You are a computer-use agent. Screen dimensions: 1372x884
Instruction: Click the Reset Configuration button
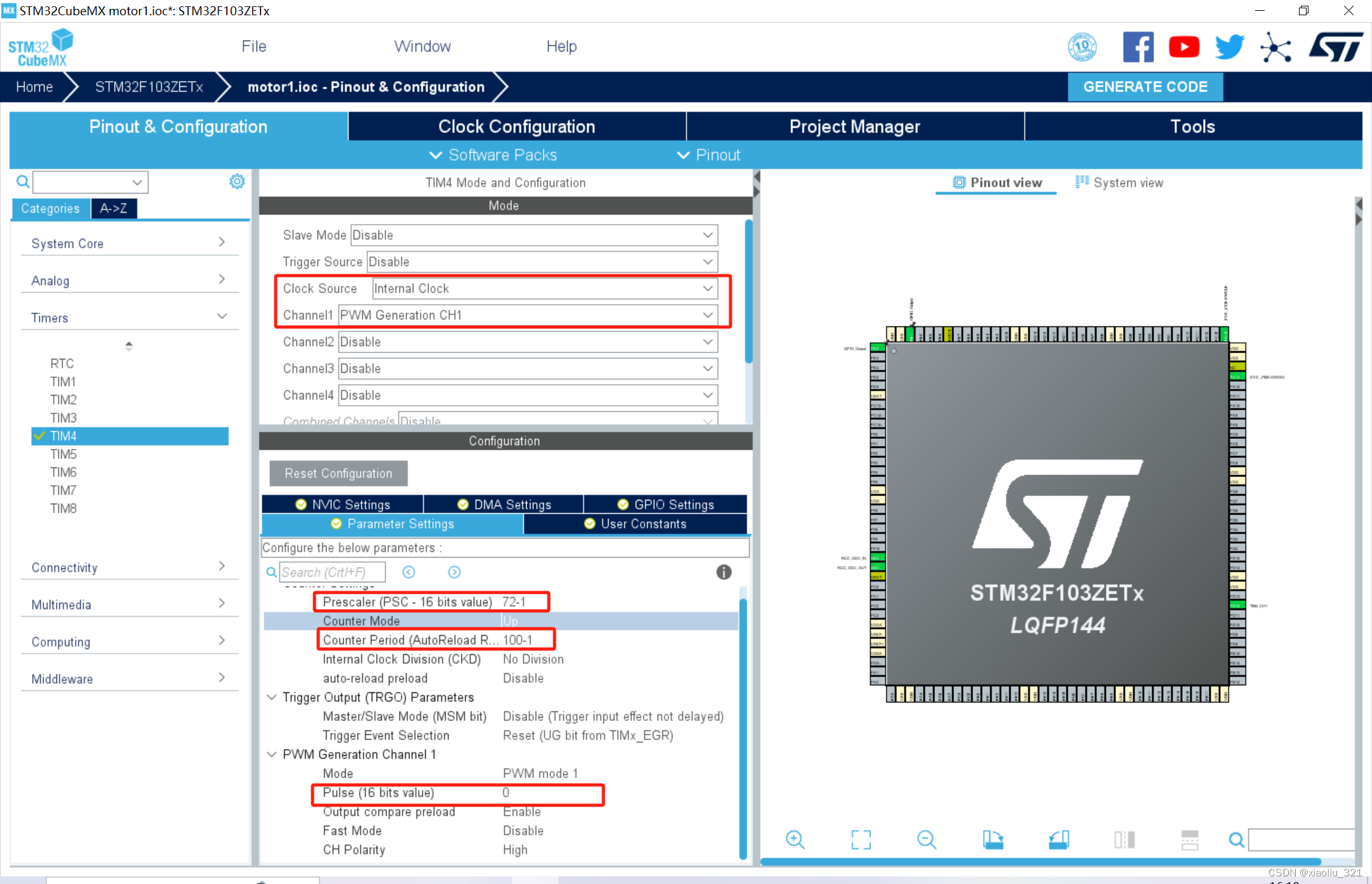338,473
